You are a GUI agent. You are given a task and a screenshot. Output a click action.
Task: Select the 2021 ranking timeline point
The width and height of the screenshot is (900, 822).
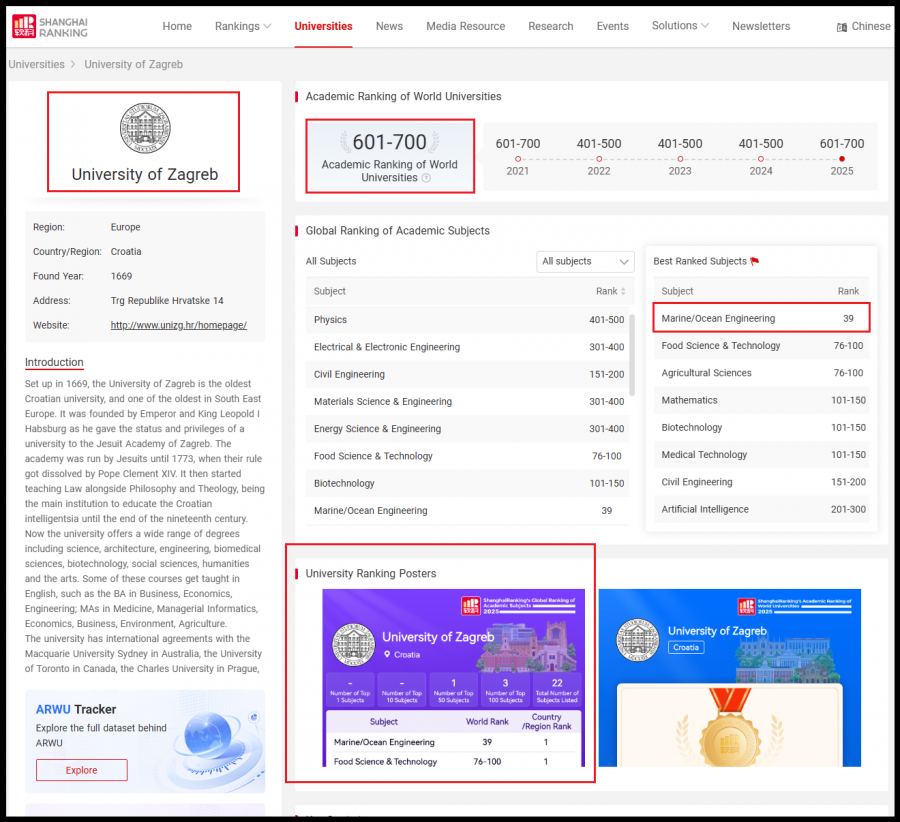[x=518, y=159]
